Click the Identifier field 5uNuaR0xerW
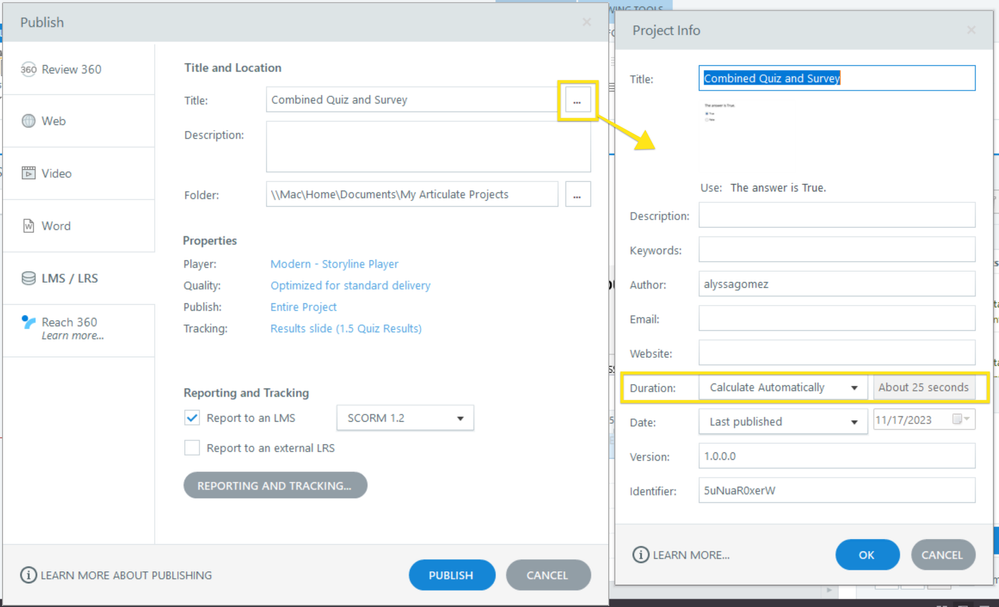999x607 pixels. 837,490
